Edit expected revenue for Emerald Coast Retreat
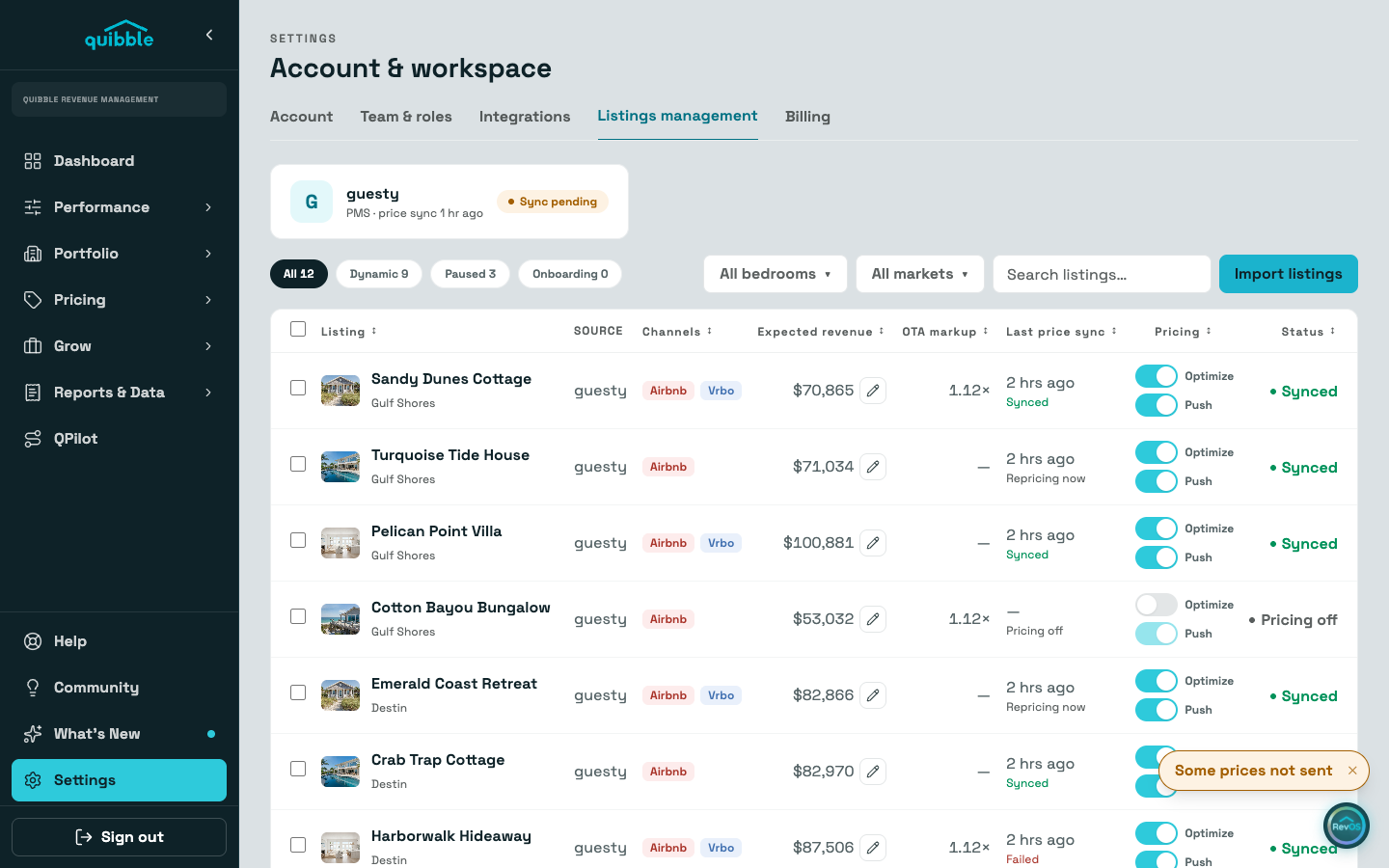The image size is (1389, 868). [873, 695]
